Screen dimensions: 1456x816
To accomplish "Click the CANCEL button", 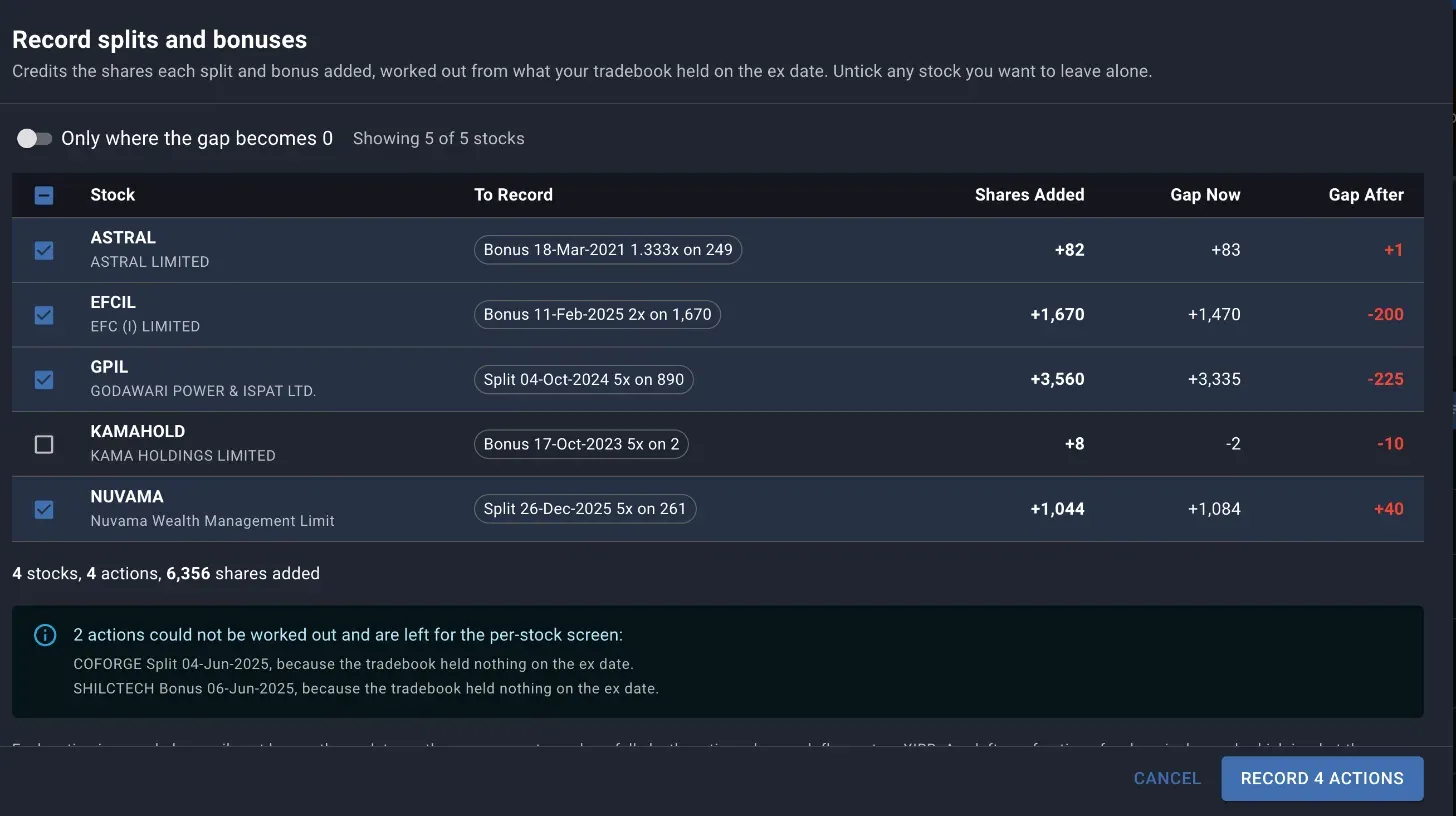I will (1167, 778).
